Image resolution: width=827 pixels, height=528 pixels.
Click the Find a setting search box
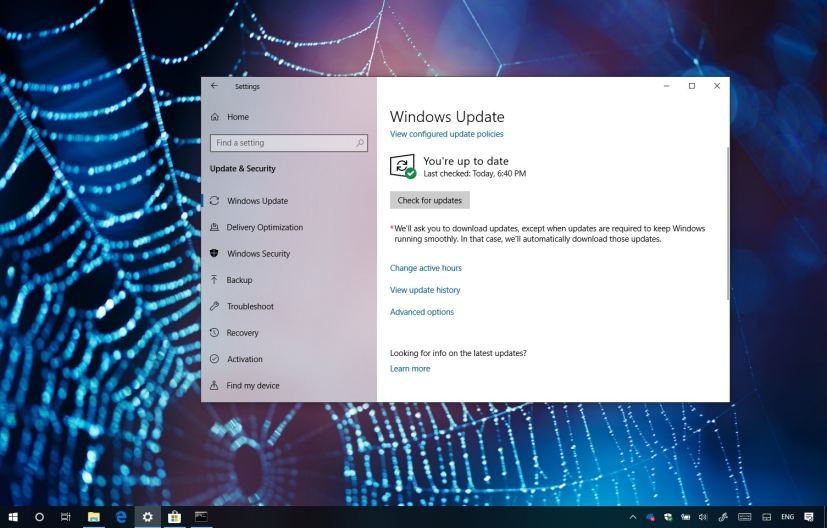[289, 143]
